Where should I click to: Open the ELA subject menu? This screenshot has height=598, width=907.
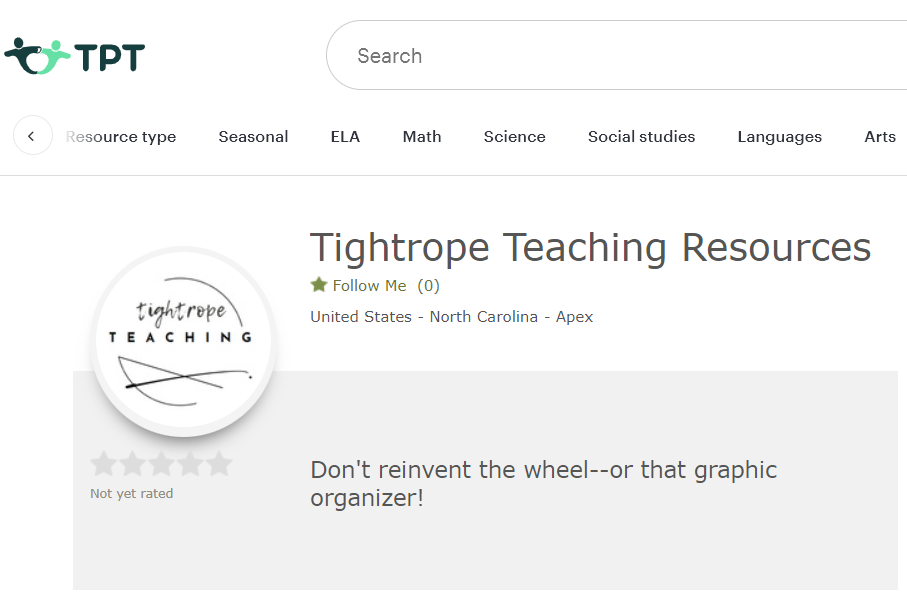[x=345, y=137]
